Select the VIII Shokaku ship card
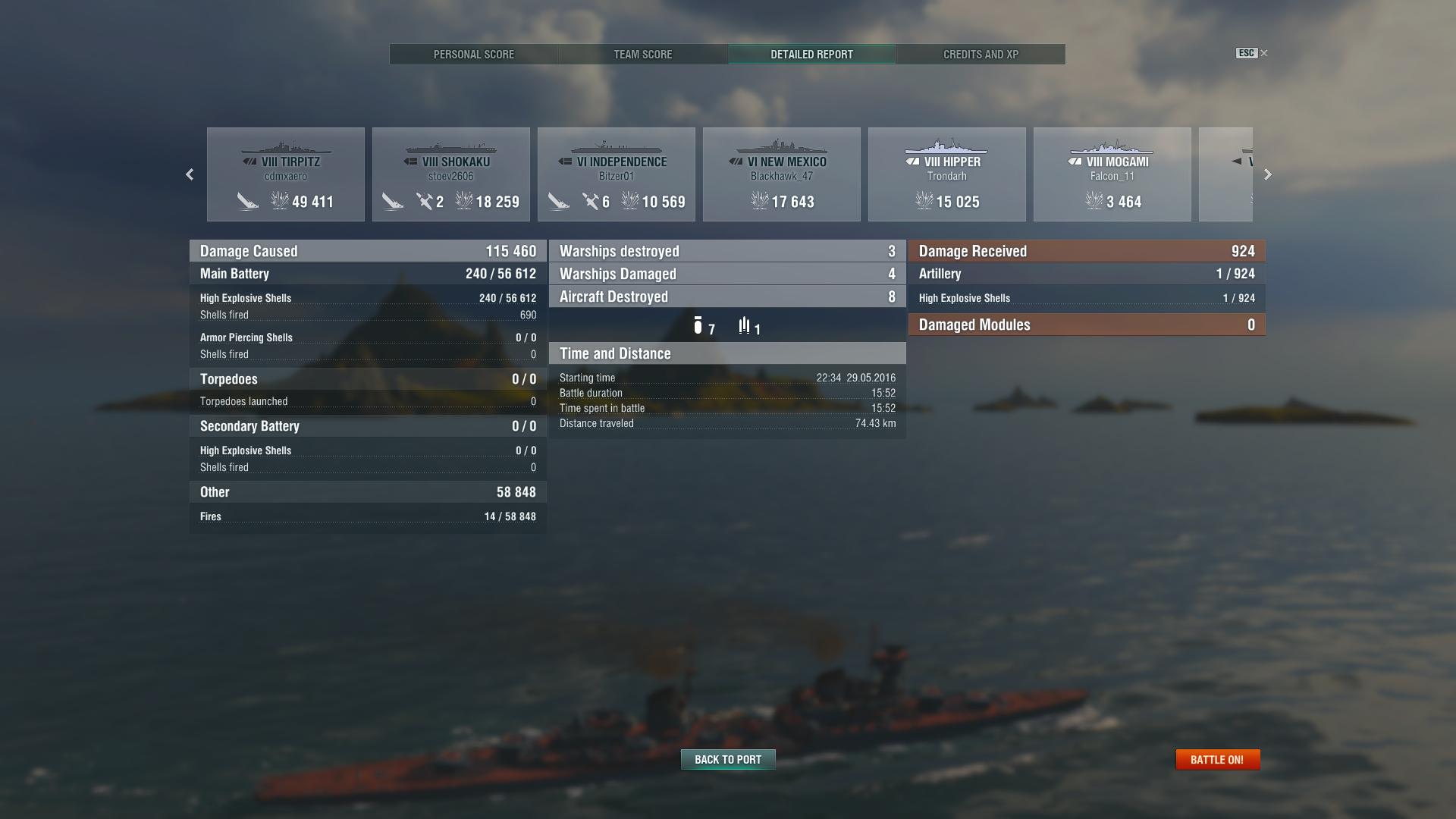The width and height of the screenshot is (1456, 819). pos(451,174)
